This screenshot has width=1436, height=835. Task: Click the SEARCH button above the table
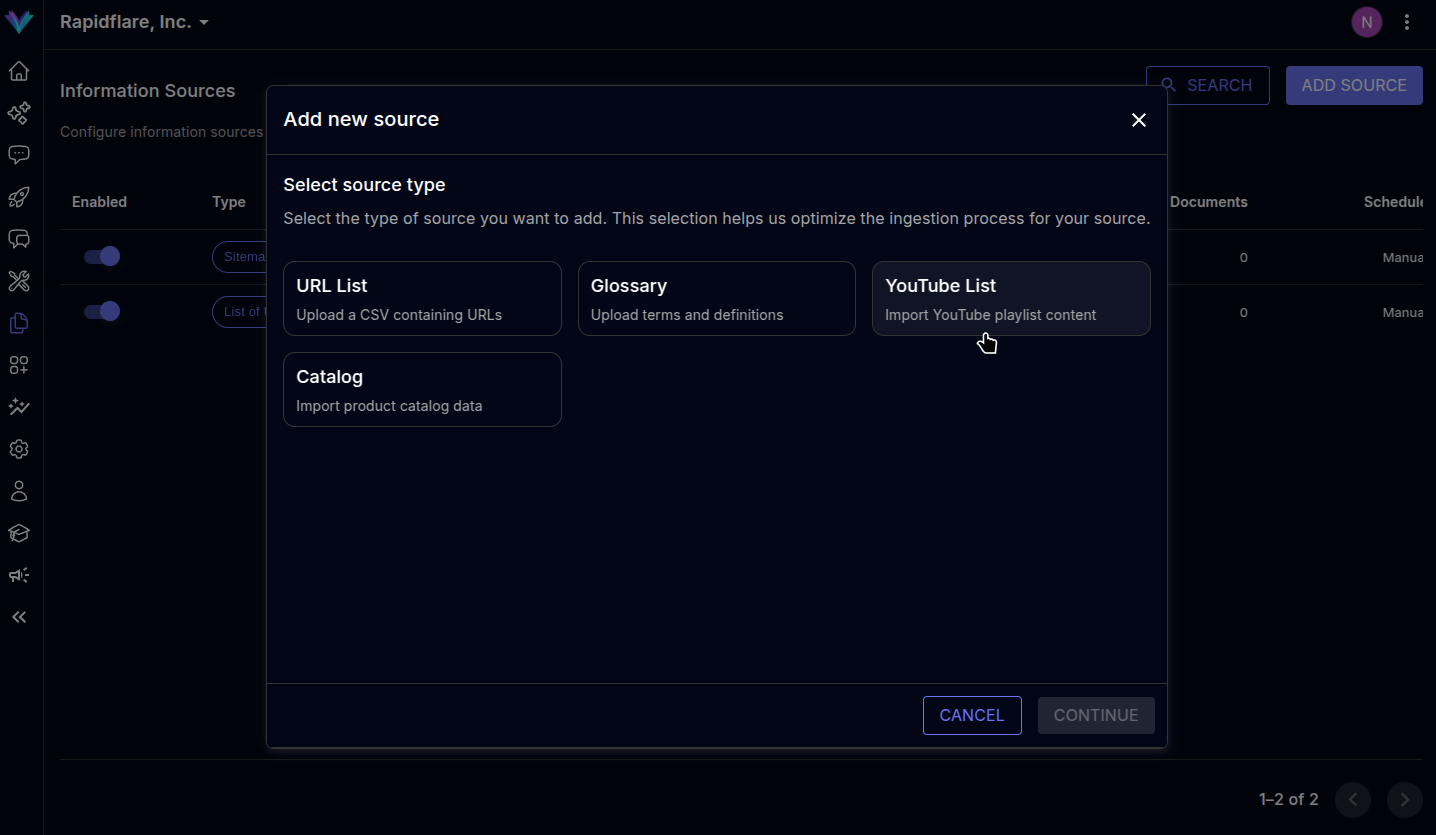click(x=1207, y=85)
